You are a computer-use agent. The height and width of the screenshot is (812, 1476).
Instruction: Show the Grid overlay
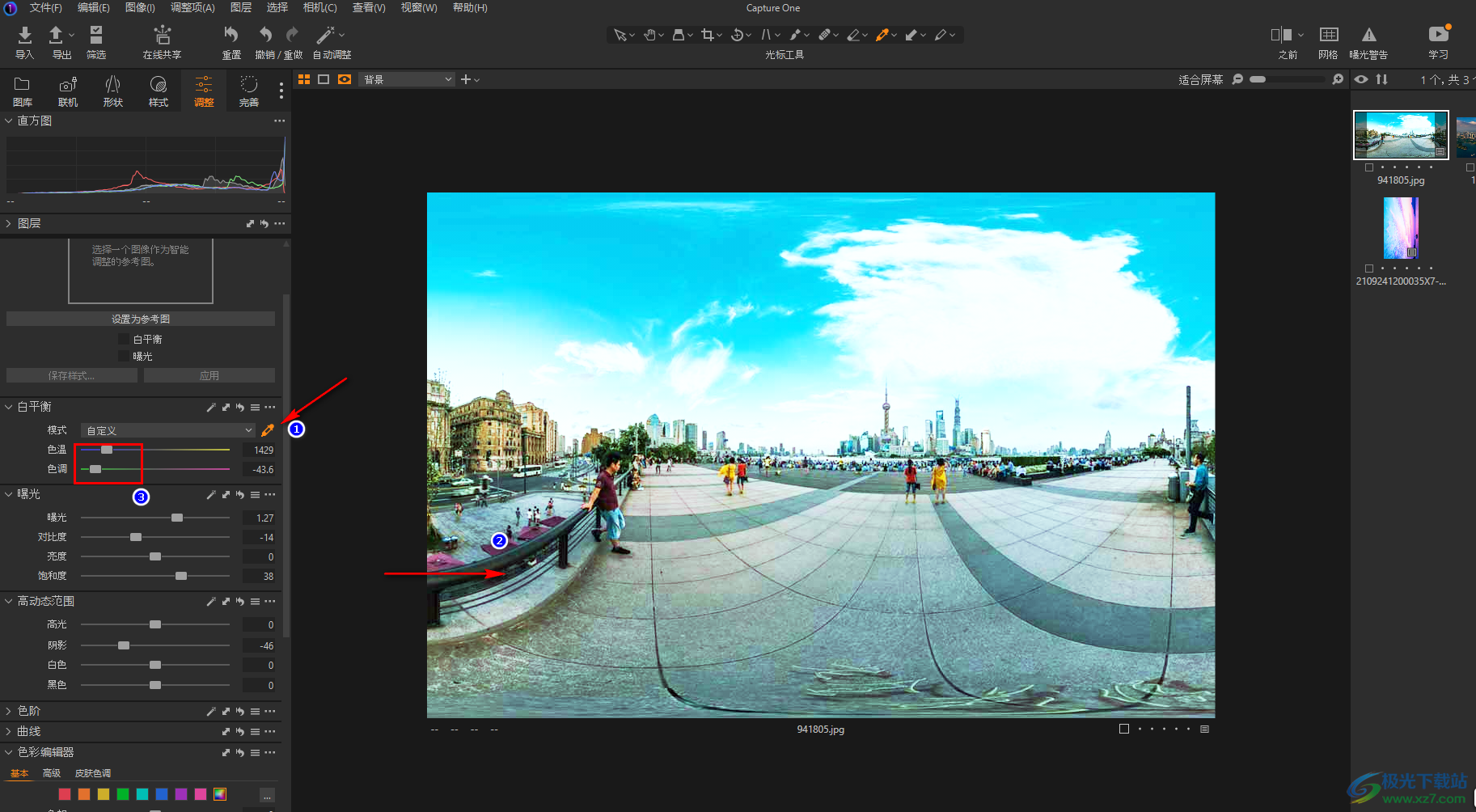pos(1328,36)
